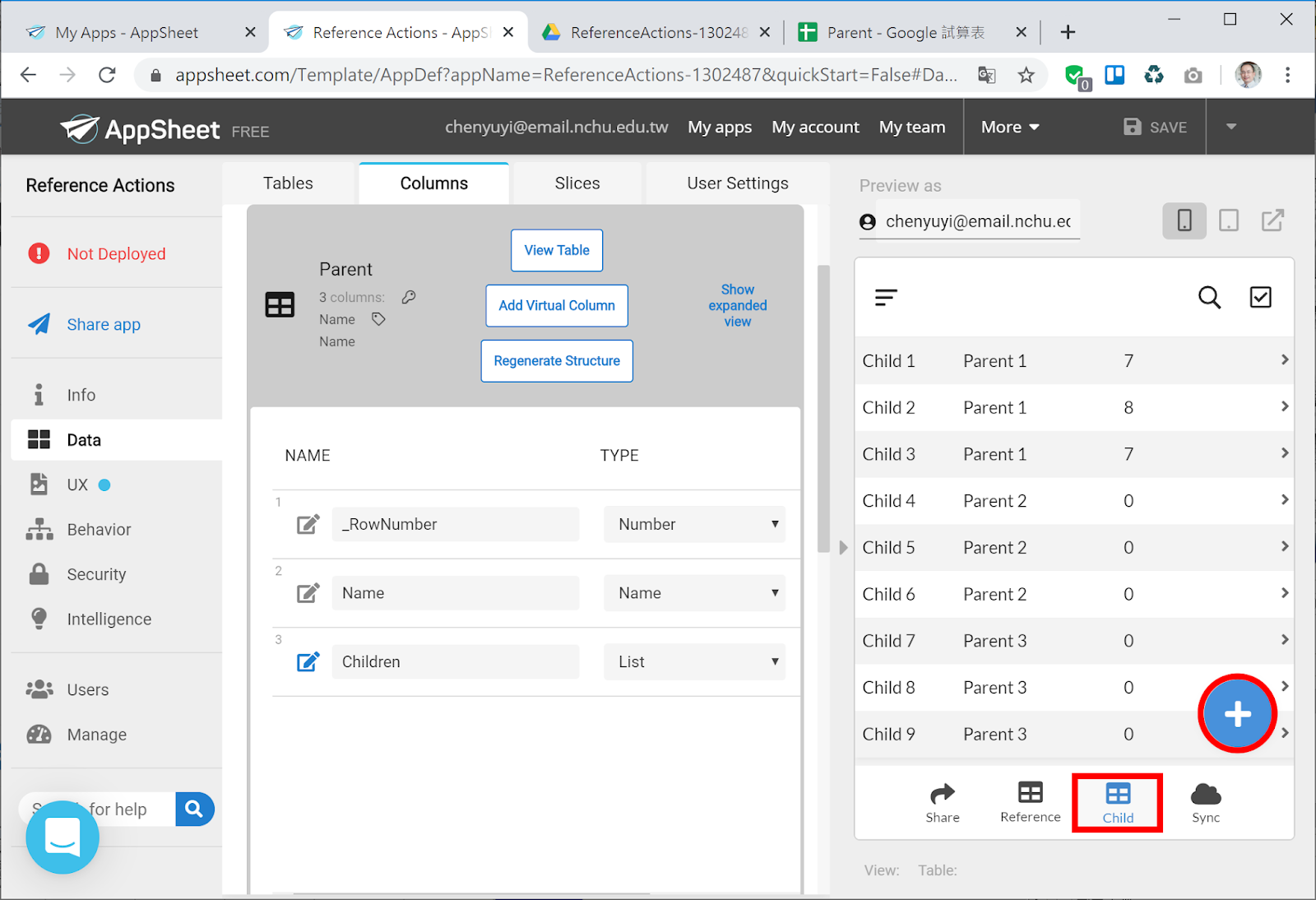Toggle multi-select checkbox in preview header
Image resolution: width=1316 pixels, height=900 pixels.
(x=1260, y=297)
